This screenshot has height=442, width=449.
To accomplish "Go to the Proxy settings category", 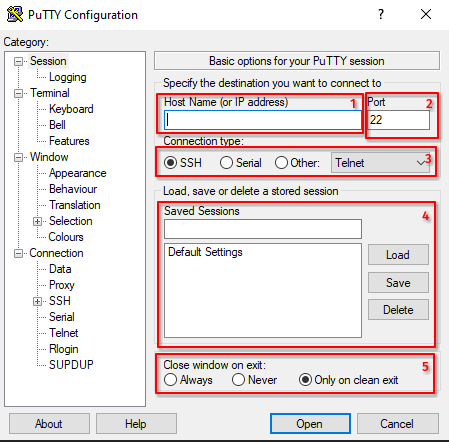I will pos(62,285).
